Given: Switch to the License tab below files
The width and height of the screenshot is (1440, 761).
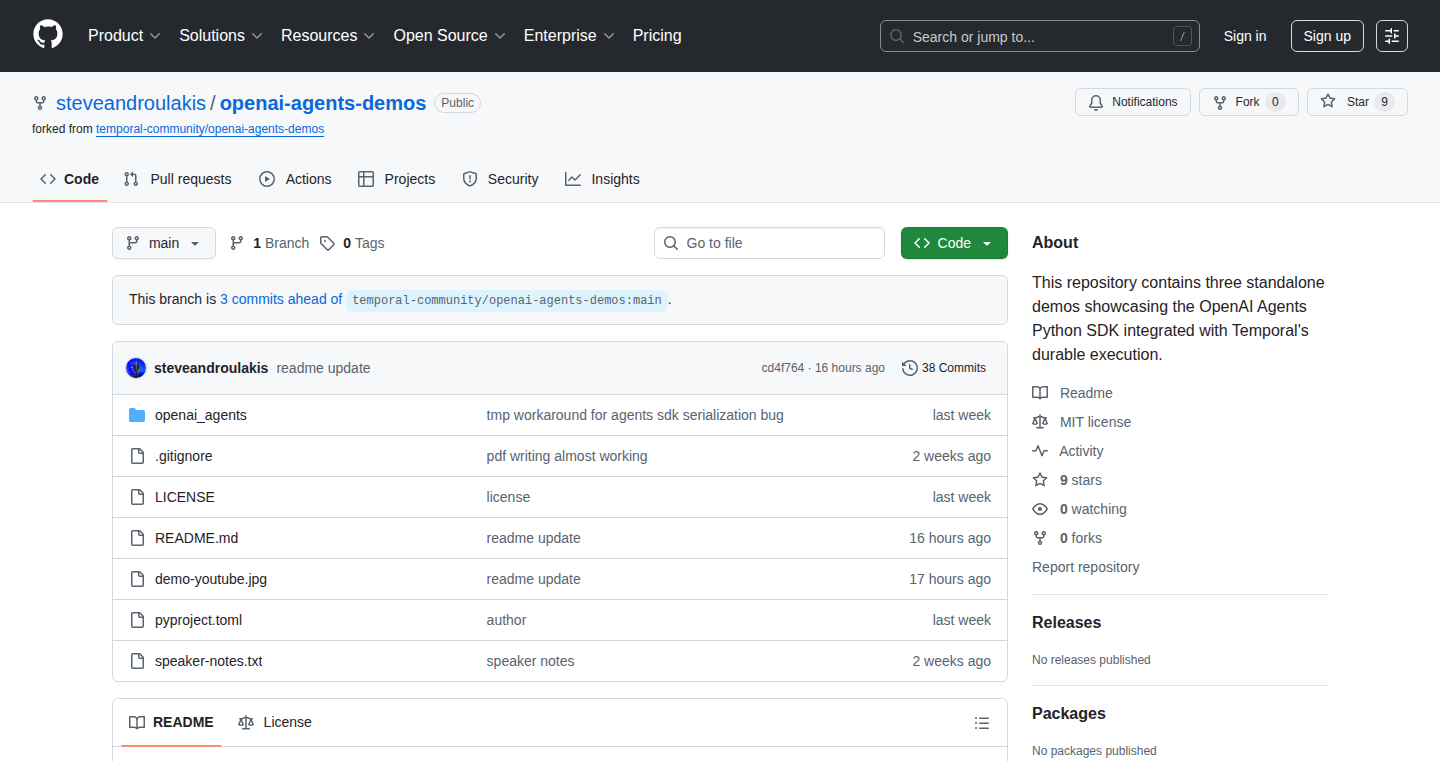Looking at the screenshot, I should (275, 722).
